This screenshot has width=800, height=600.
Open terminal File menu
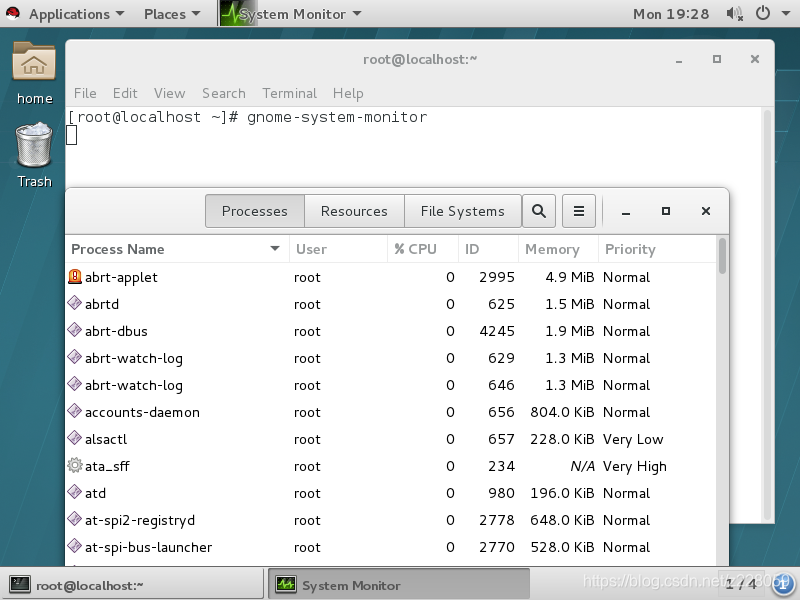(85, 93)
